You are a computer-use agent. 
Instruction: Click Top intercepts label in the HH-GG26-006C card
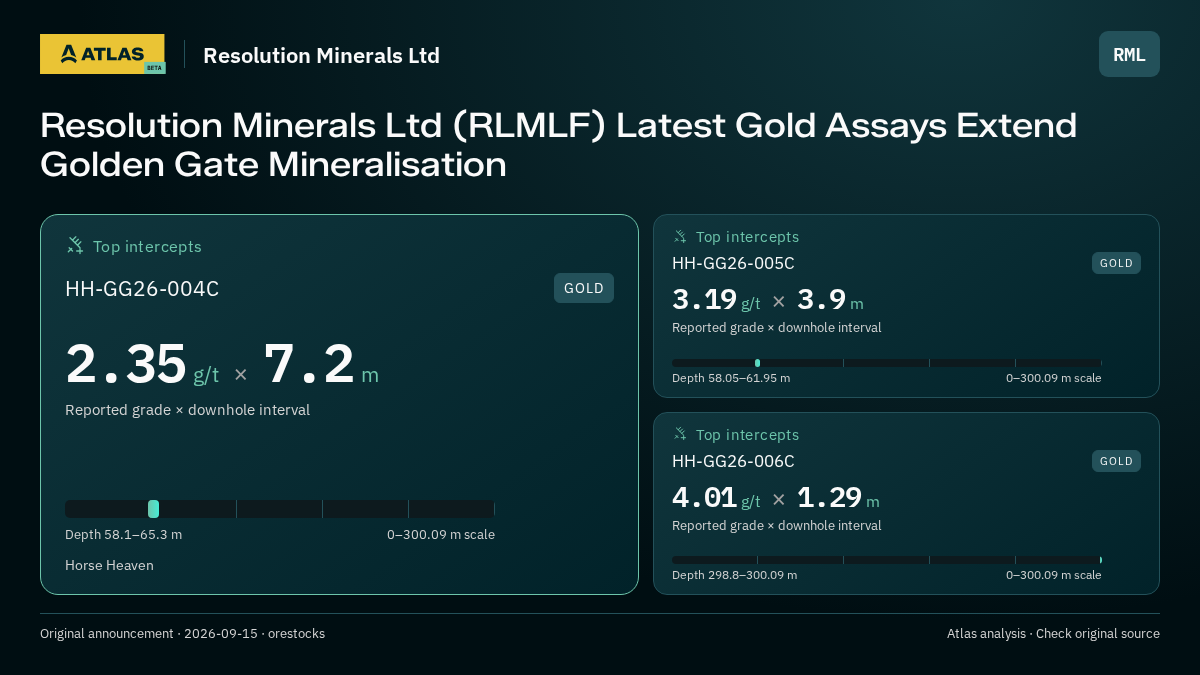pos(747,435)
